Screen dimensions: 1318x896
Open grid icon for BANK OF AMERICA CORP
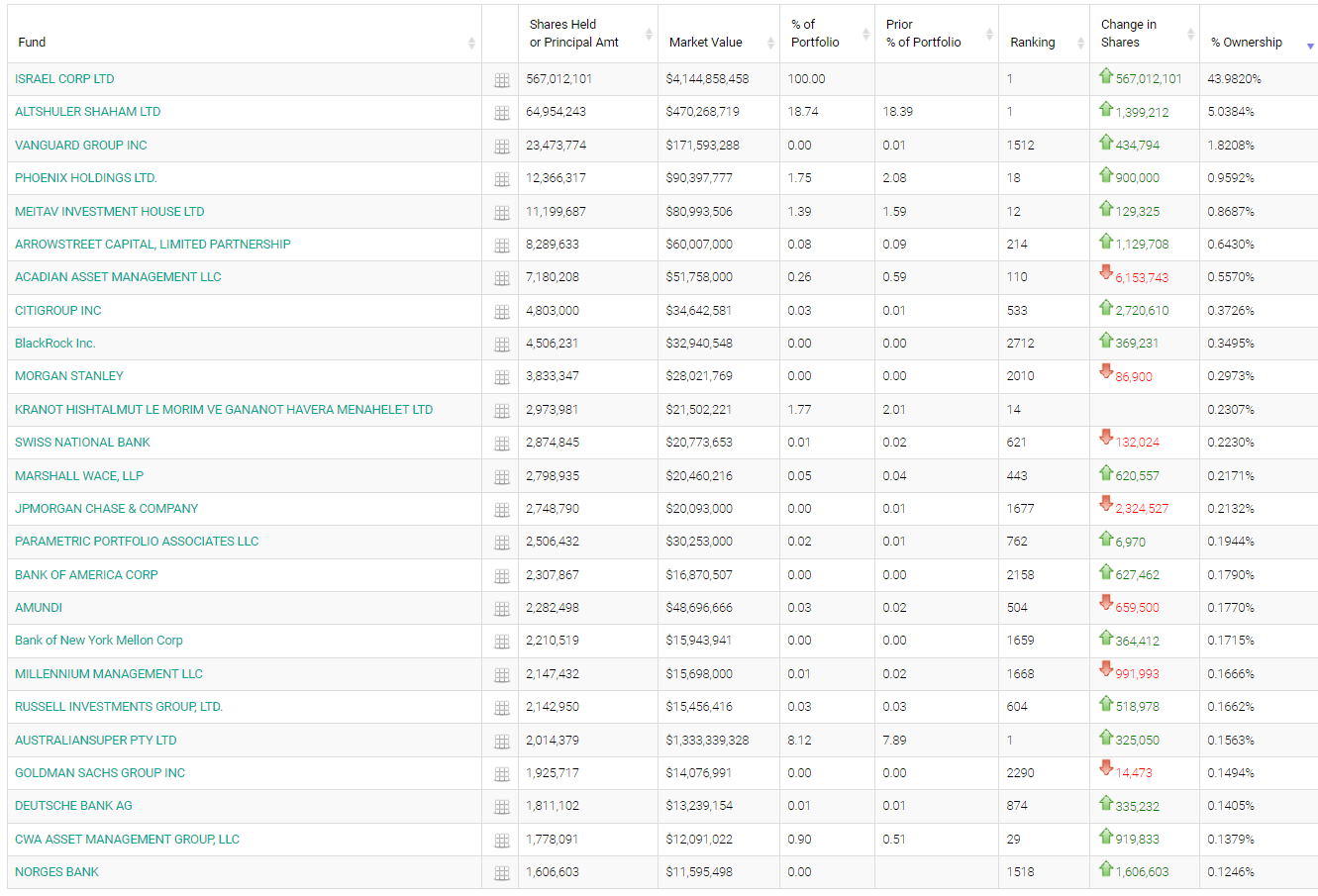(x=502, y=576)
